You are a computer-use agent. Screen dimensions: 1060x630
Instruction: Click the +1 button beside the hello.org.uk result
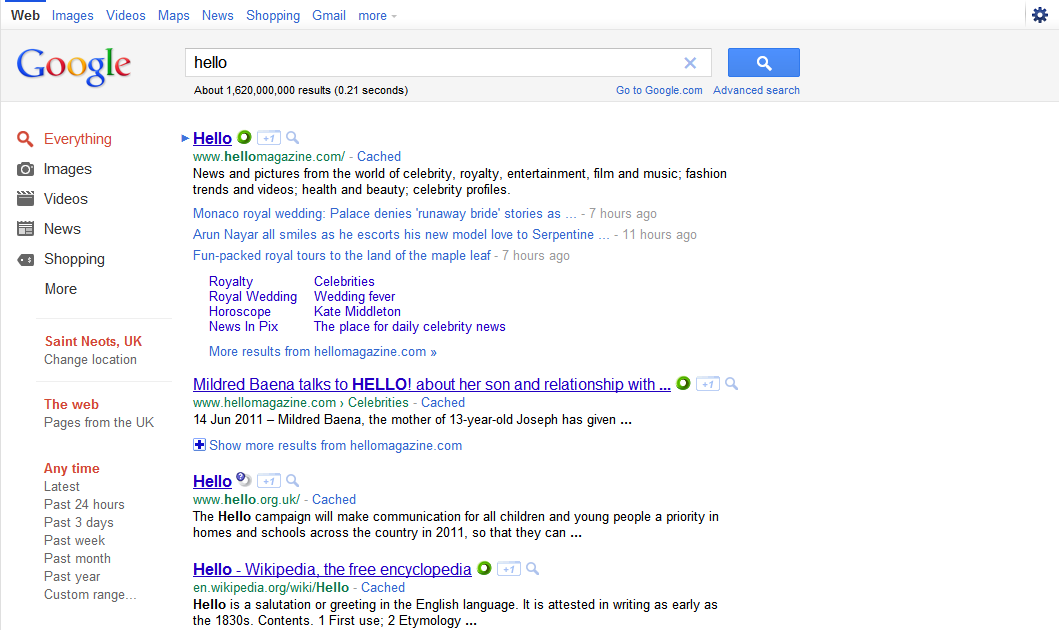(x=269, y=481)
